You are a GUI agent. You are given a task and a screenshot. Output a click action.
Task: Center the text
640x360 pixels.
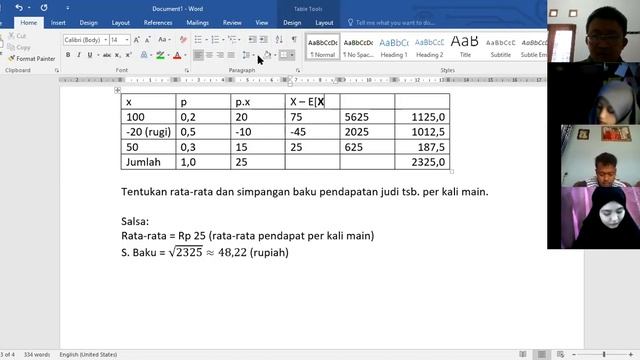pyautogui.click(x=209, y=55)
